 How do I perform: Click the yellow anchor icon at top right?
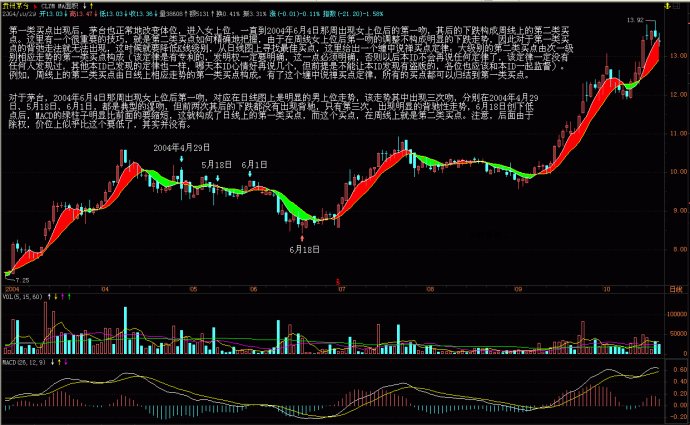pyautogui.click(x=668, y=6)
